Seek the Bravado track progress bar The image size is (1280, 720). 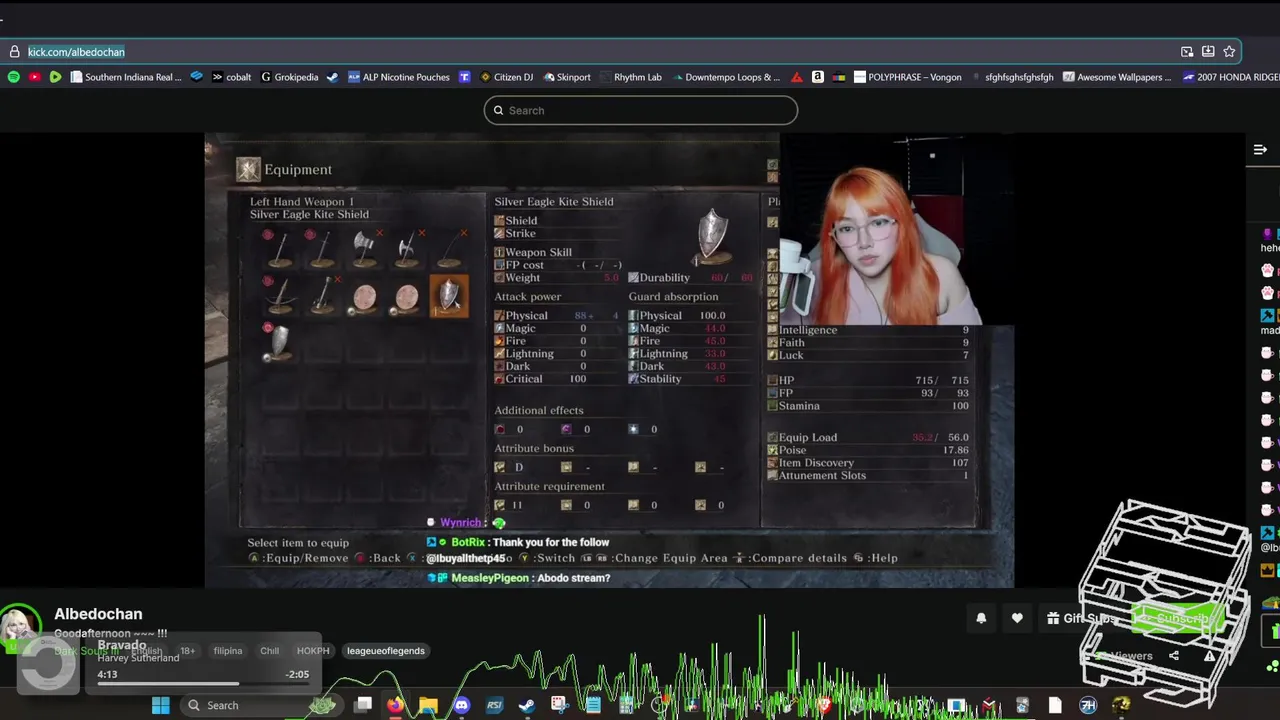click(203, 684)
